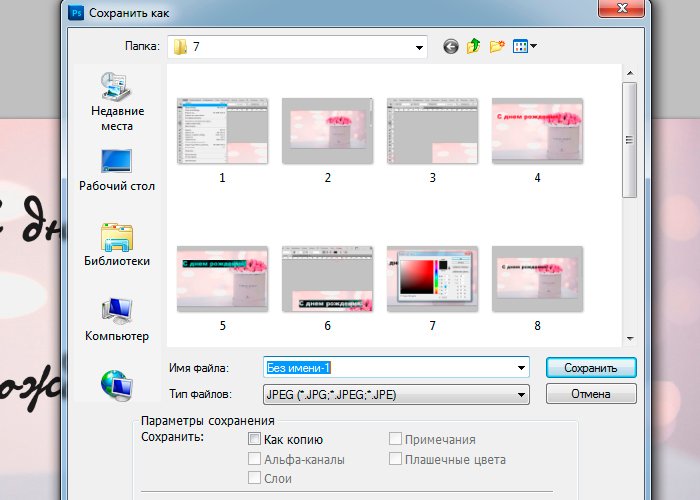Toggle the Альфа-каналы checkbox
The height and width of the screenshot is (500, 700).
pyautogui.click(x=255, y=460)
